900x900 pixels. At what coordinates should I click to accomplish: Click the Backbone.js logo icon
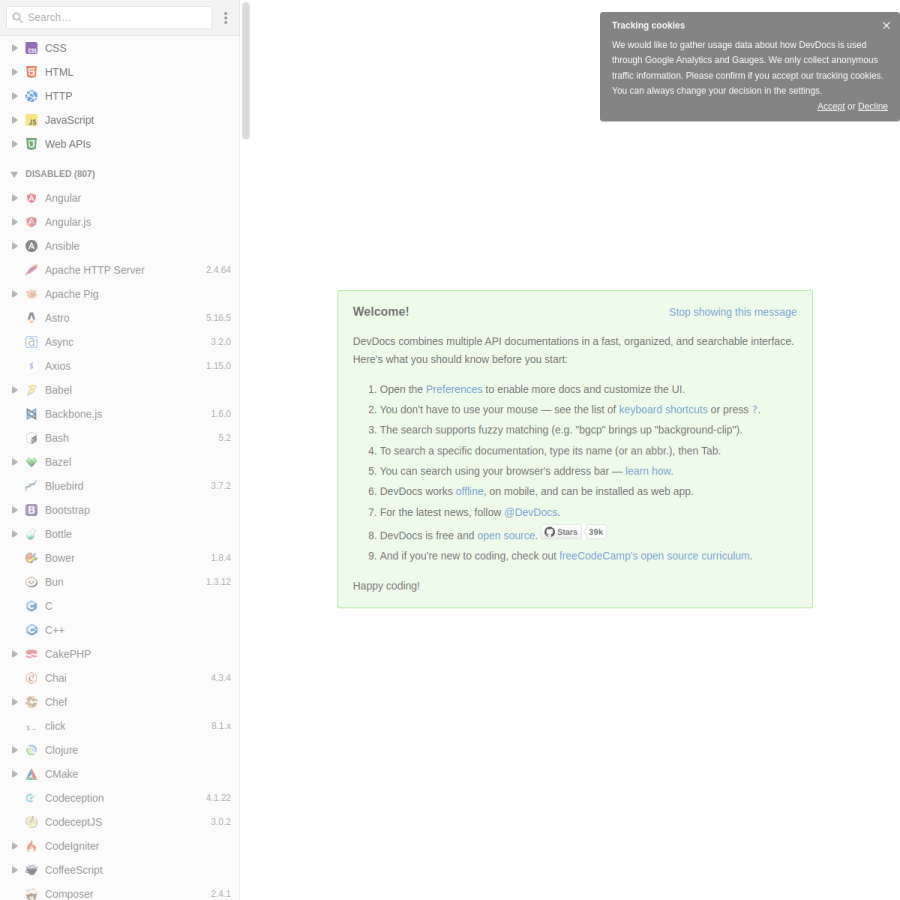click(x=32, y=414)
